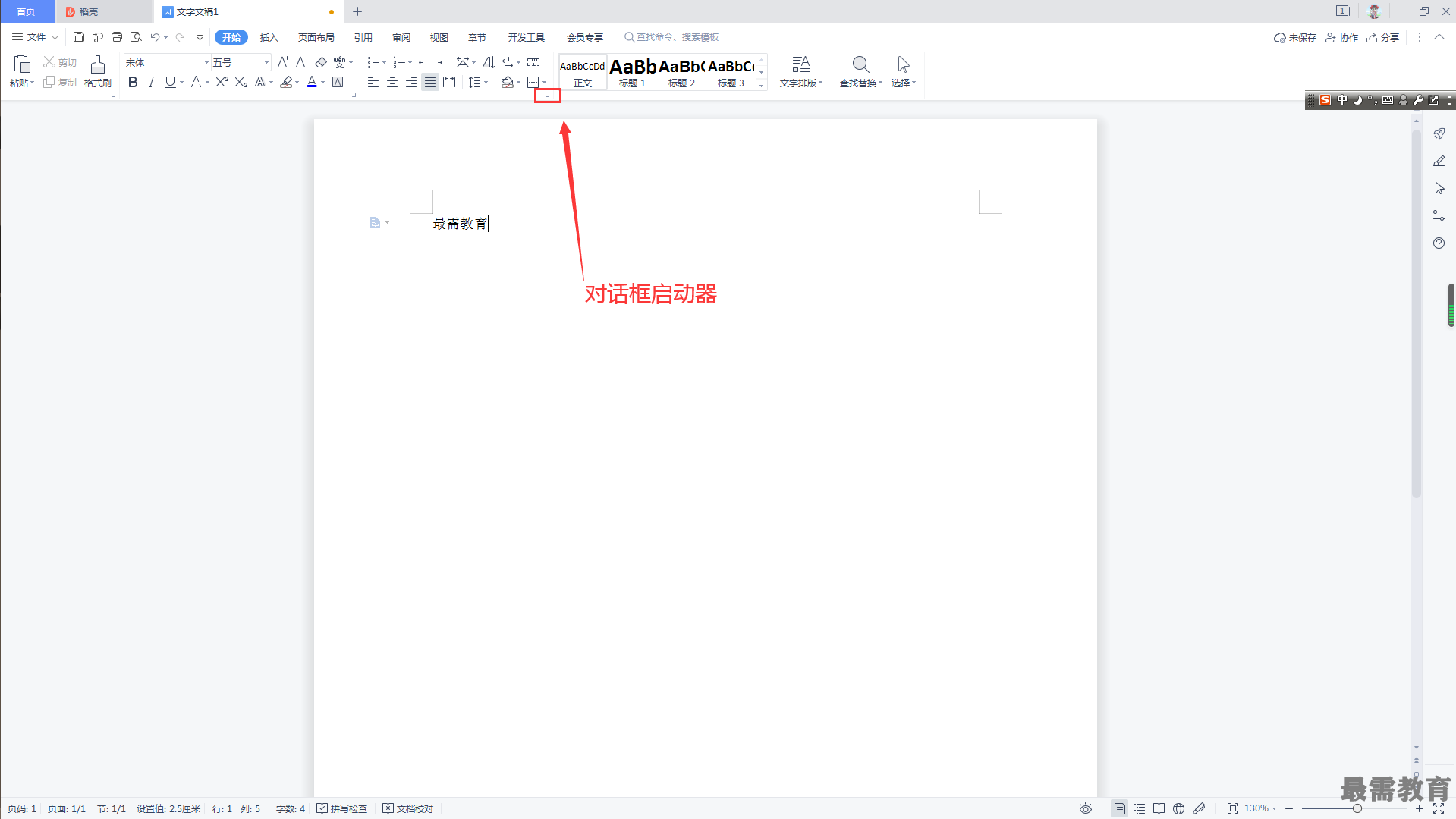Click the 协作 collaborate button

1342,37
